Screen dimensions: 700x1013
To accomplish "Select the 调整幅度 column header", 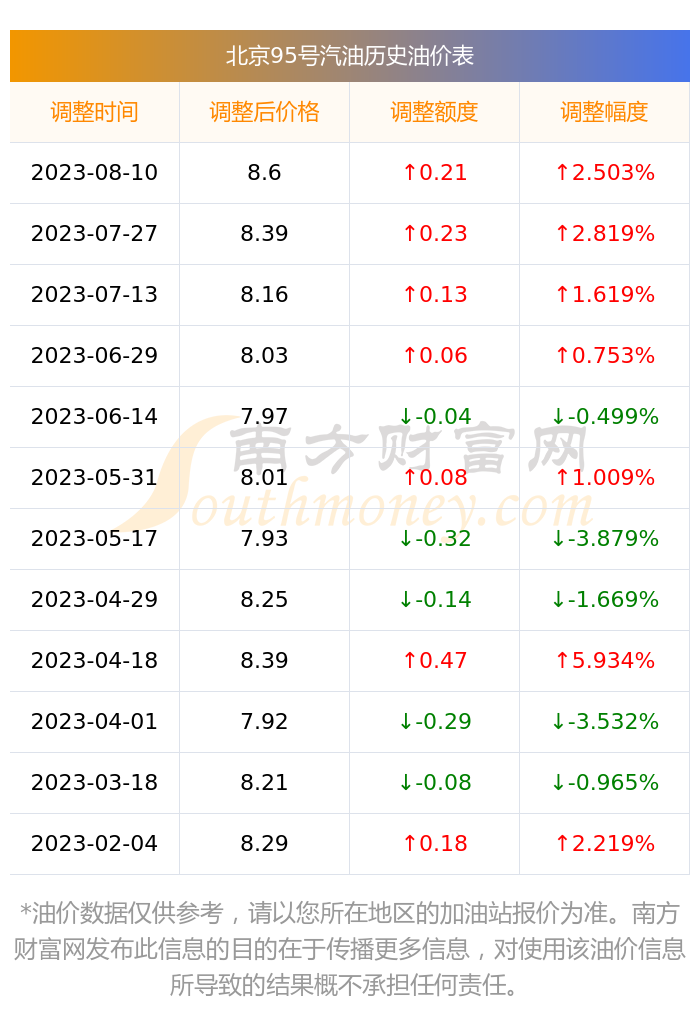I will [x=604, y=112].
